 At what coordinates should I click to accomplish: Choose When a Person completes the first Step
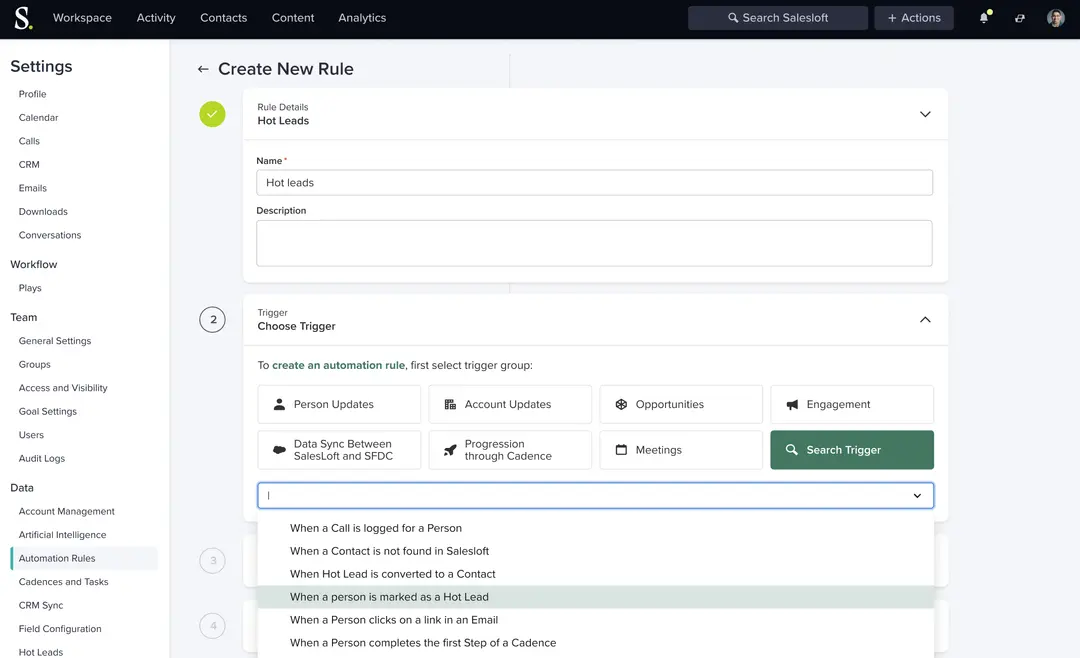coord(595,643)
